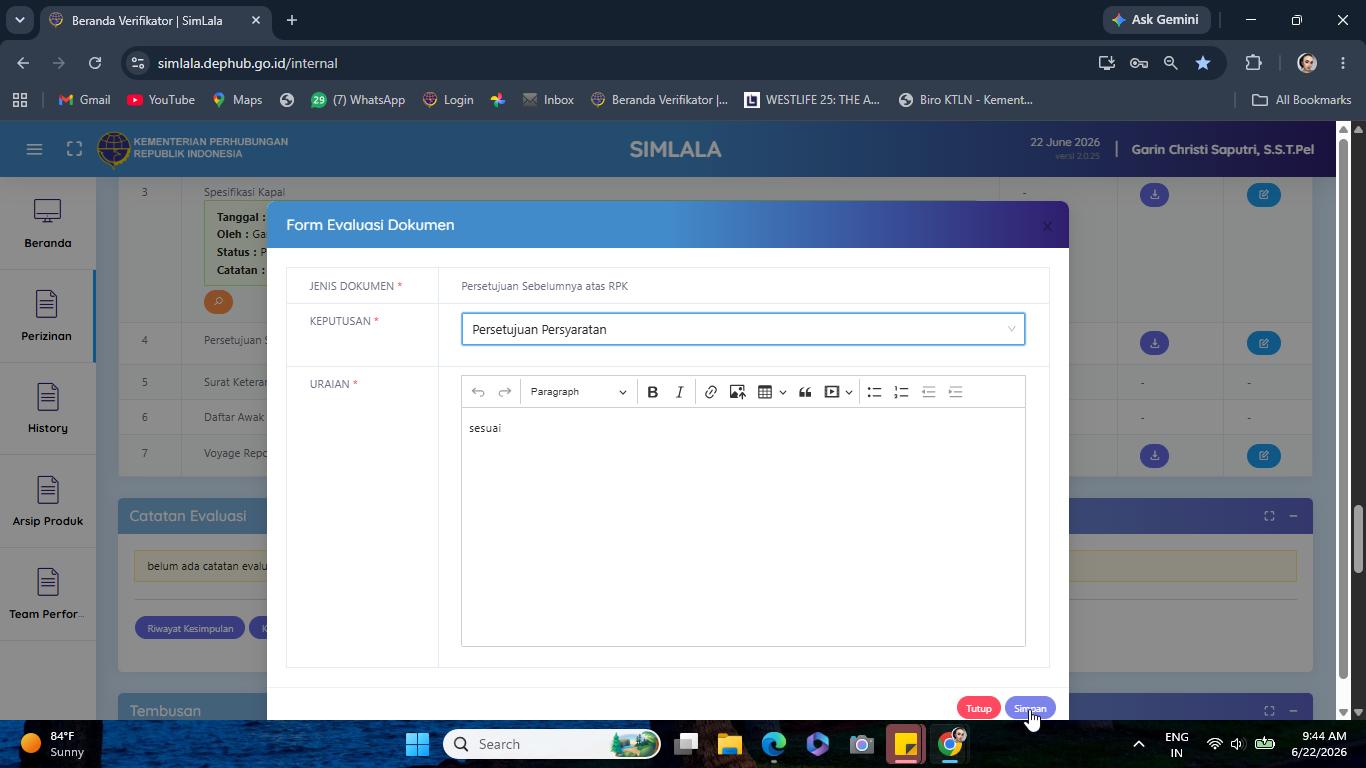This screenshot has width=1366, height=768.
Task: Reload the page
Action: click(x=94, y=63)
